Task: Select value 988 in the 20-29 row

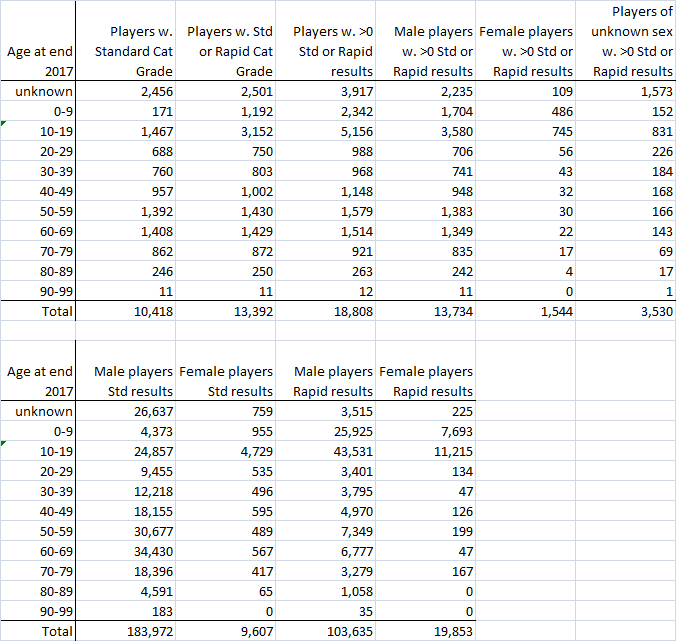Action: point(325,151)
